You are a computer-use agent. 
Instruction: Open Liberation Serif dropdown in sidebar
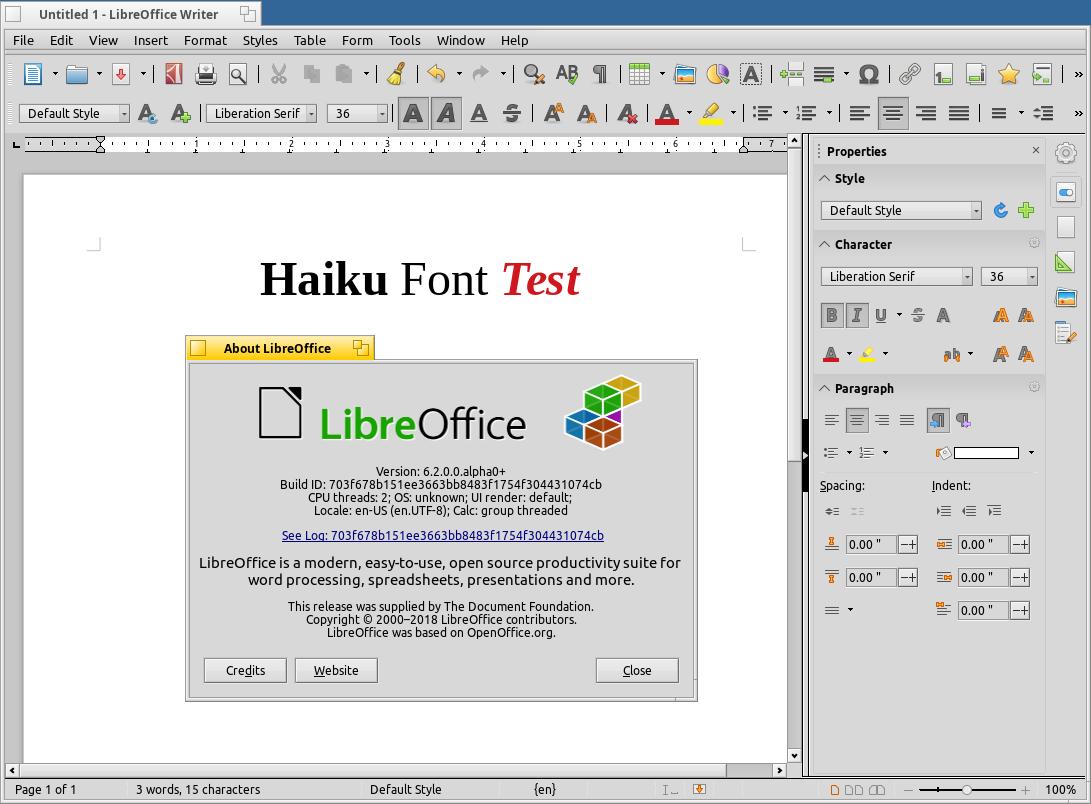tap(967, 276)
